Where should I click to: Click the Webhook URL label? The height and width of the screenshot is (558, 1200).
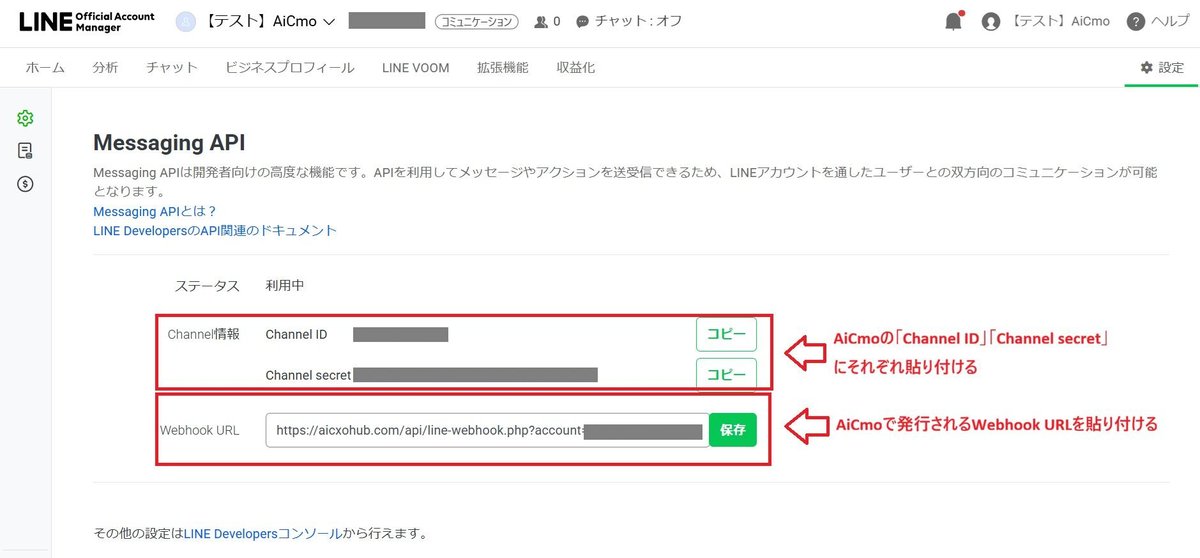pyautogui.click(x=199, y=430)
